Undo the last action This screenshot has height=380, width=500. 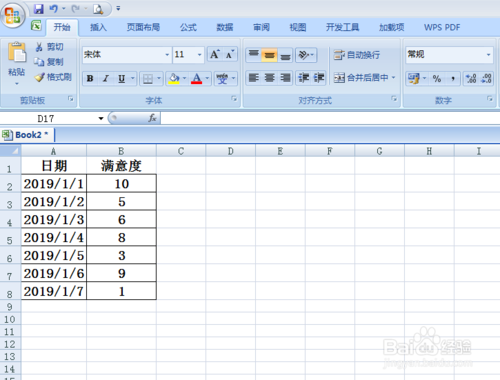click(x=53, y=9)
